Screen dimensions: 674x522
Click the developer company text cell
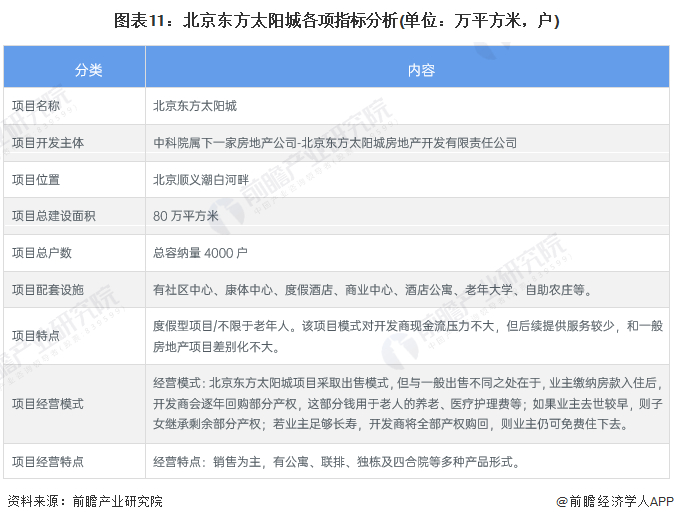[x=335, y=143]
